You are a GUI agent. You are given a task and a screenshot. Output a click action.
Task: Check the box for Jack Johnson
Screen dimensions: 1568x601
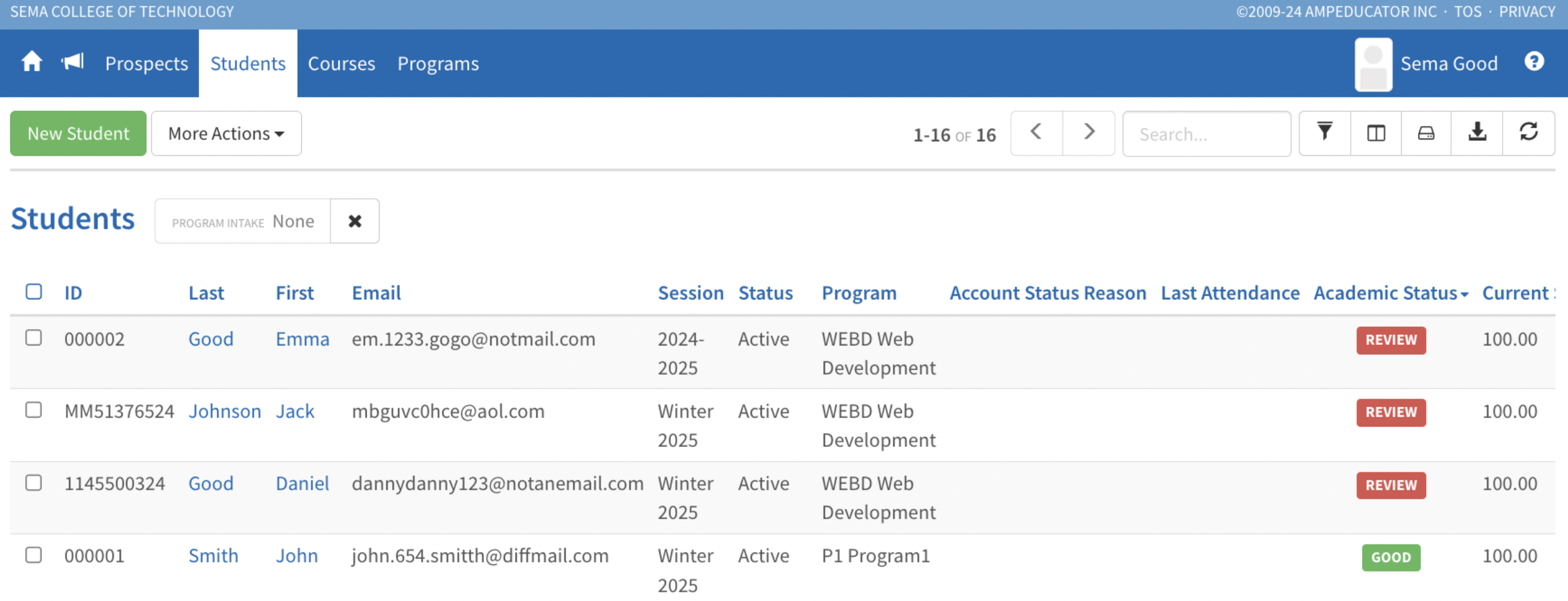coord(34,411)
